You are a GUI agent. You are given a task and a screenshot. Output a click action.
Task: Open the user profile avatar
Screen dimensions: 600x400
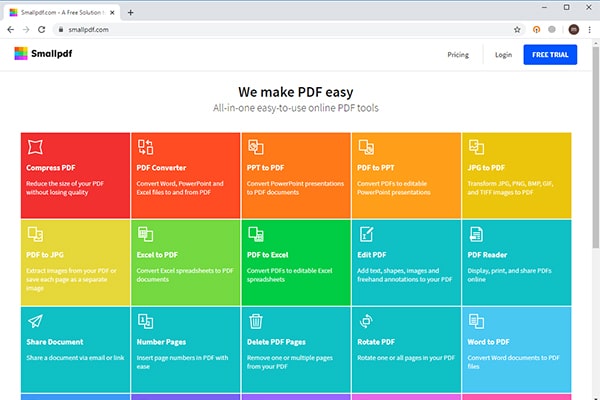click(574, 29)
